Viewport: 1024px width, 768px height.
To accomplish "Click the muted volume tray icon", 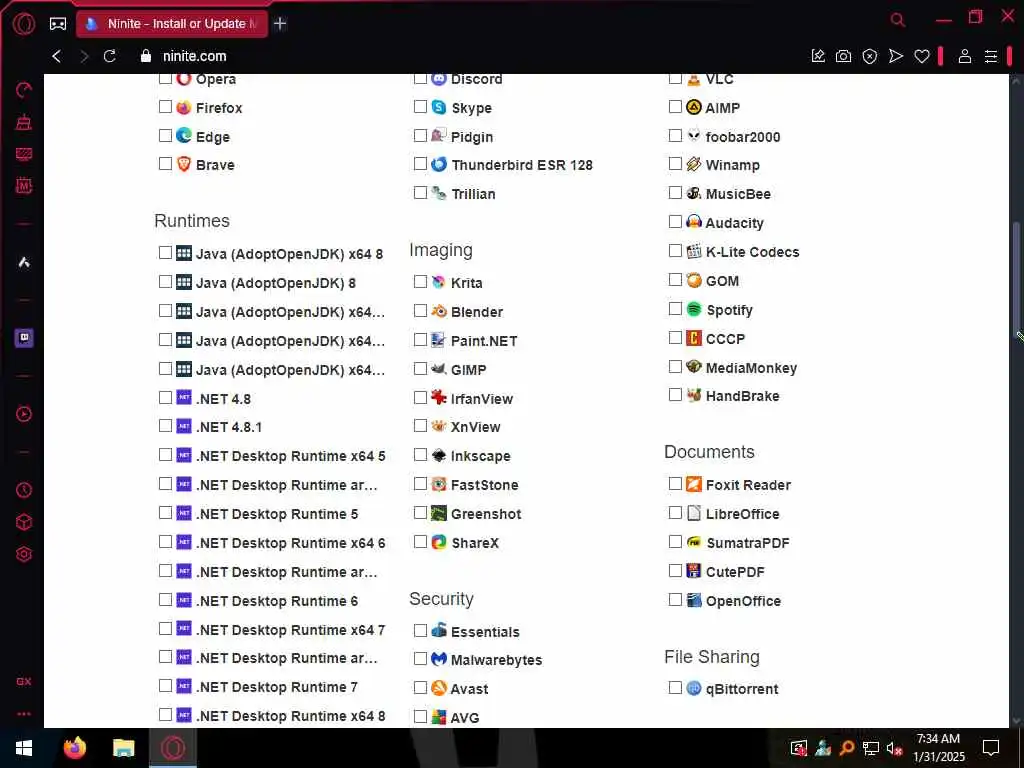I will pyautogui.click(x=894, y=748).
